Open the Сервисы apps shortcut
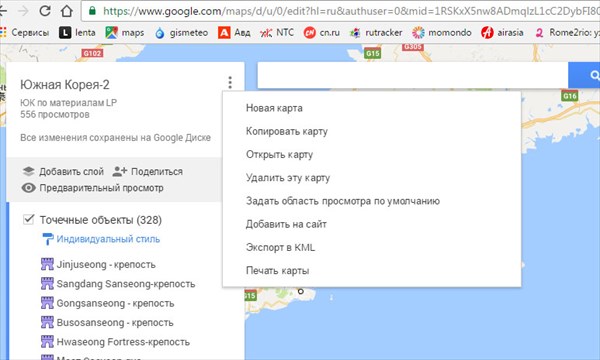The image size is (600, 360). coord(24,33)
